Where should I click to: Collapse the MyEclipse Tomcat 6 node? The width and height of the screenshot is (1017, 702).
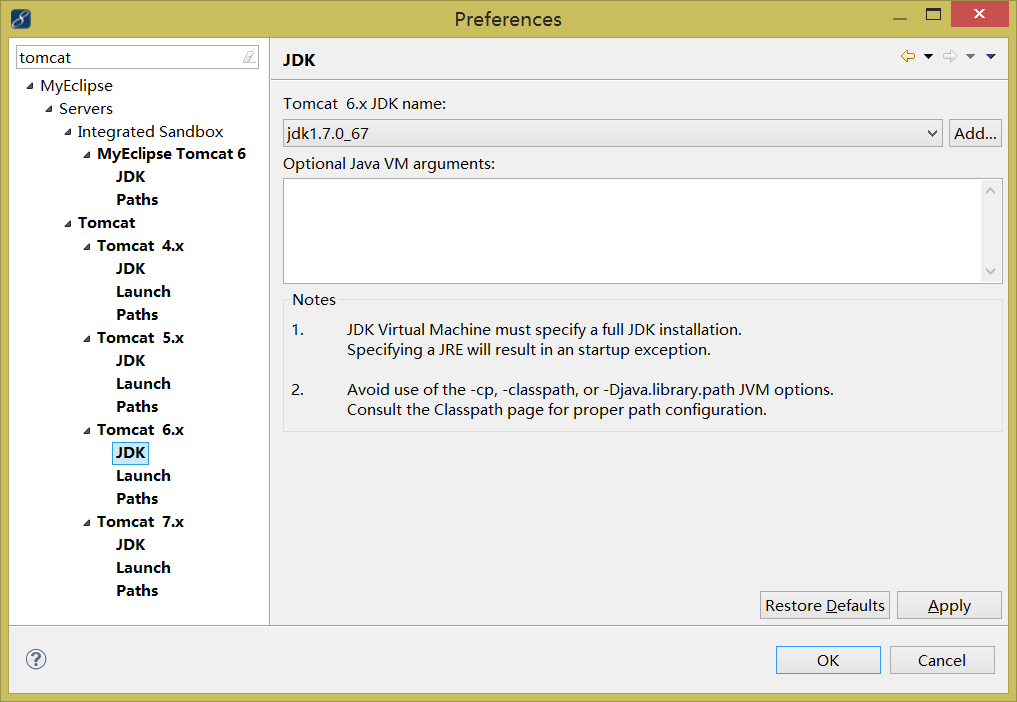87,154
